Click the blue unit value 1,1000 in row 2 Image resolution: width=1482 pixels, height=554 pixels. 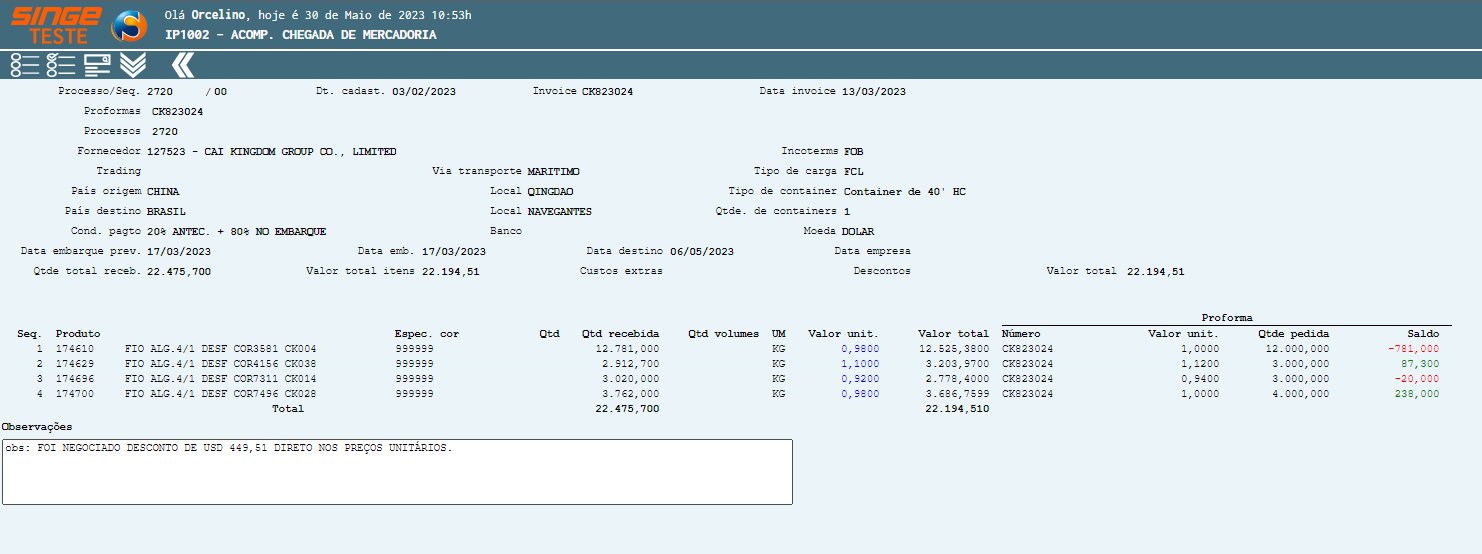pos(859,364)
